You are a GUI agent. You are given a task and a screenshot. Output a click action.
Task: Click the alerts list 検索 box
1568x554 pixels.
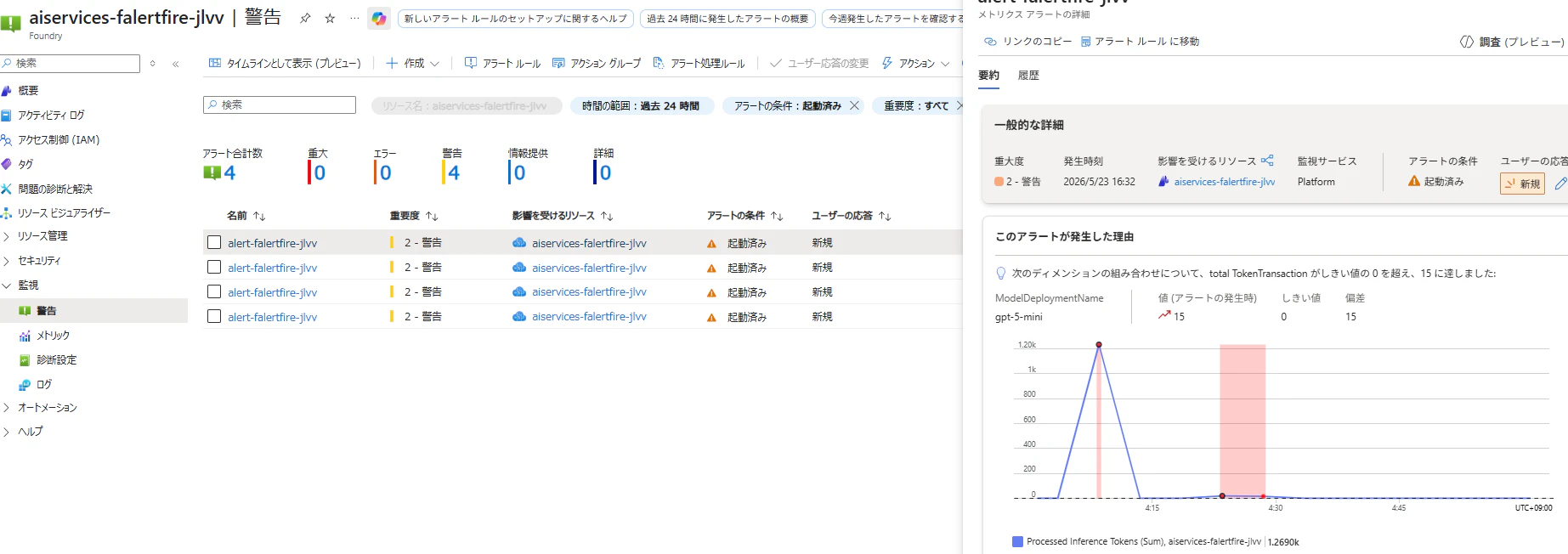click(280, 105)
